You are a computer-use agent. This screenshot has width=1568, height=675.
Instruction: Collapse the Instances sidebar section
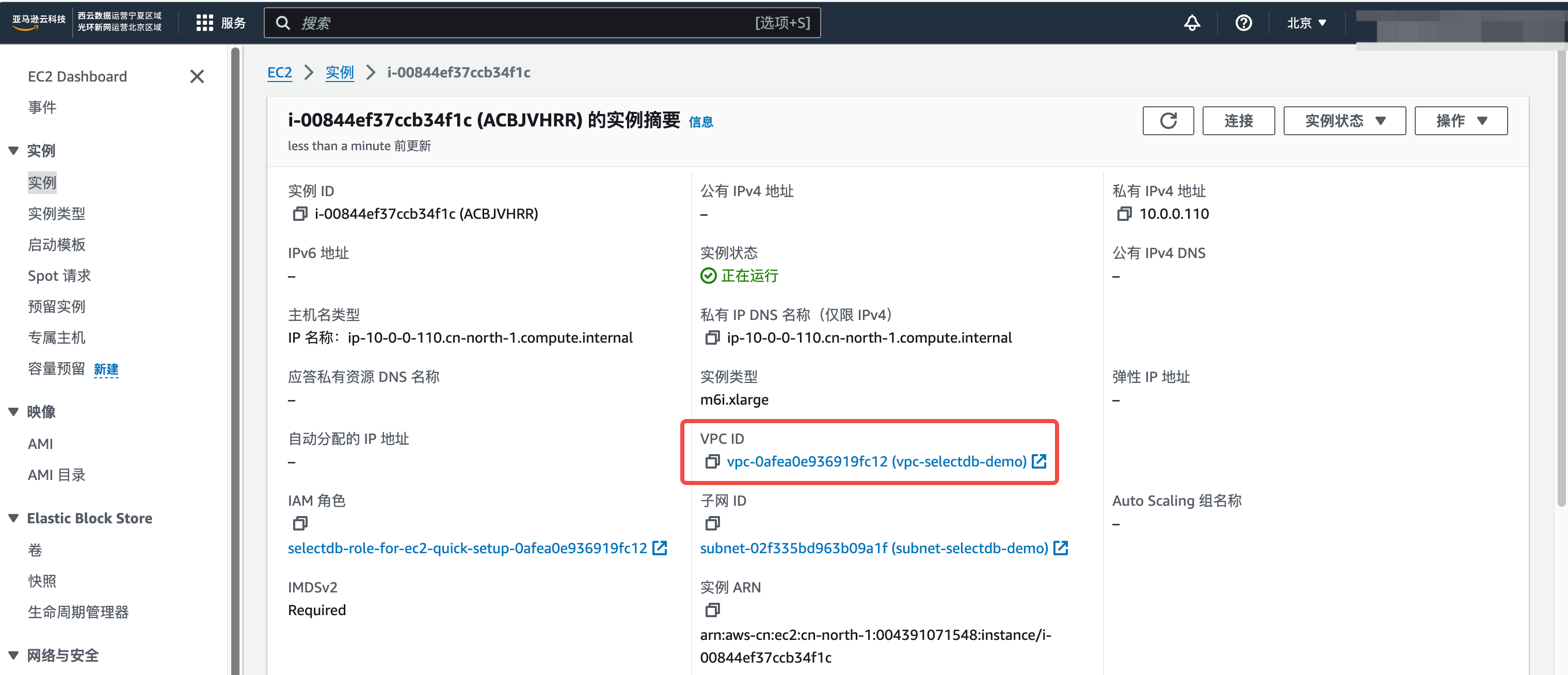[x=13, y=151]
